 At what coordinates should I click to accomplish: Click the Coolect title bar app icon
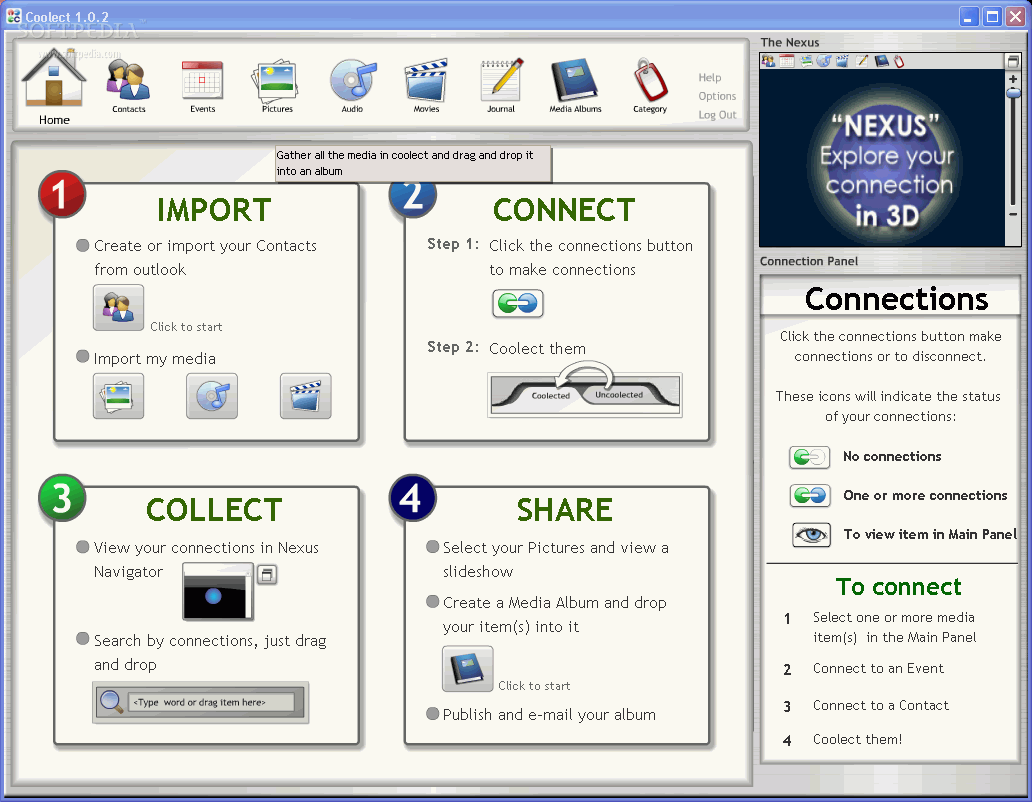(x=13, y=16)
